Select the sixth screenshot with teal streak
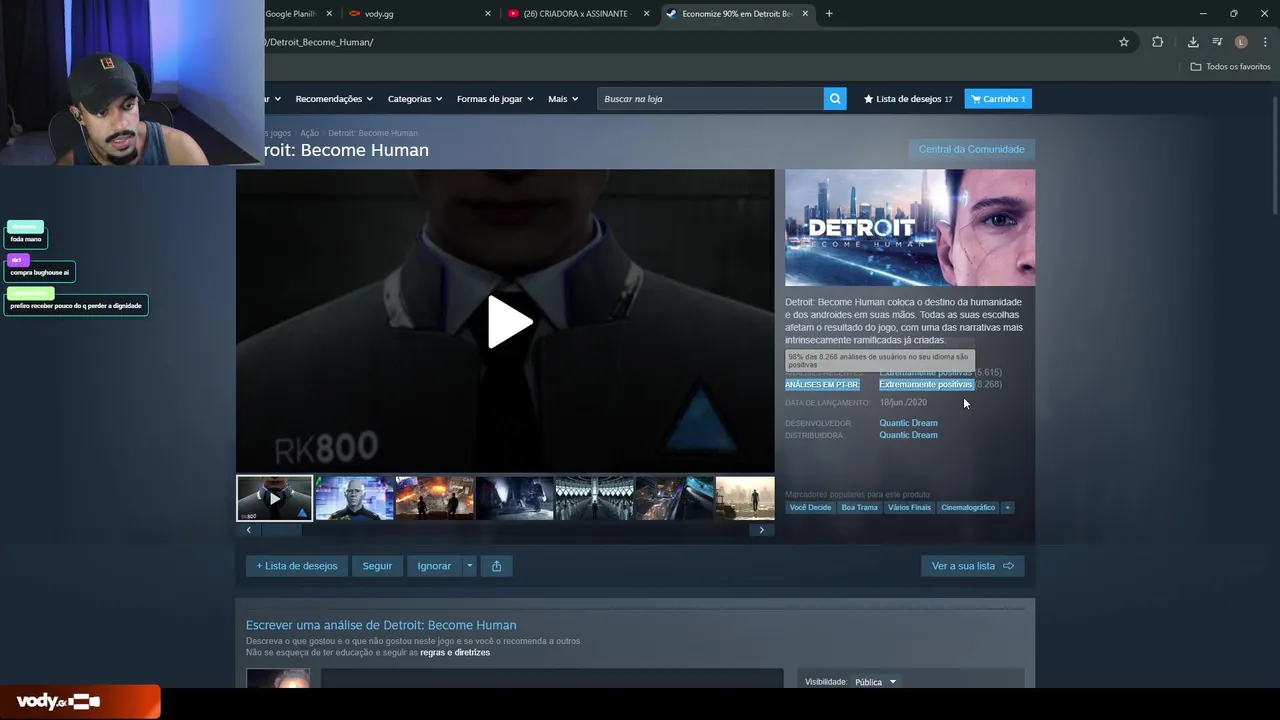1280x720 pixels. pyautogui.click(x=674, y=498)
